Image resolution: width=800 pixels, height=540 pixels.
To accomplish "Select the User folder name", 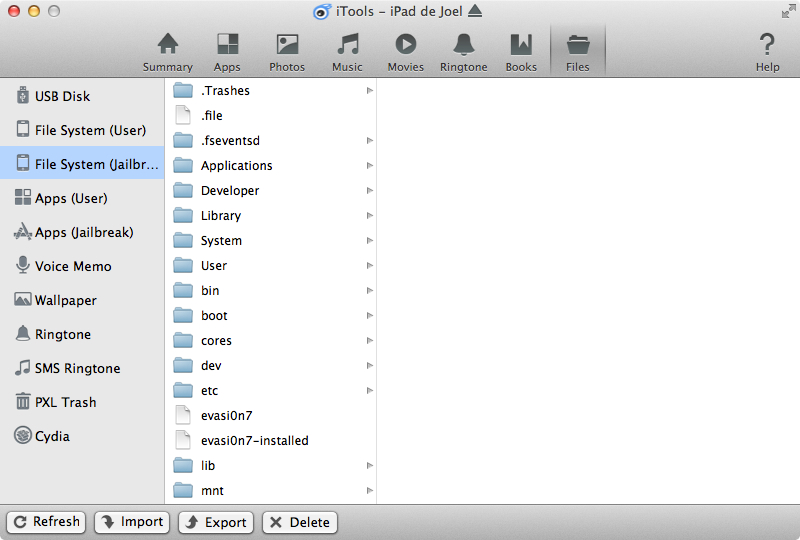I will (x=214, y=266).
